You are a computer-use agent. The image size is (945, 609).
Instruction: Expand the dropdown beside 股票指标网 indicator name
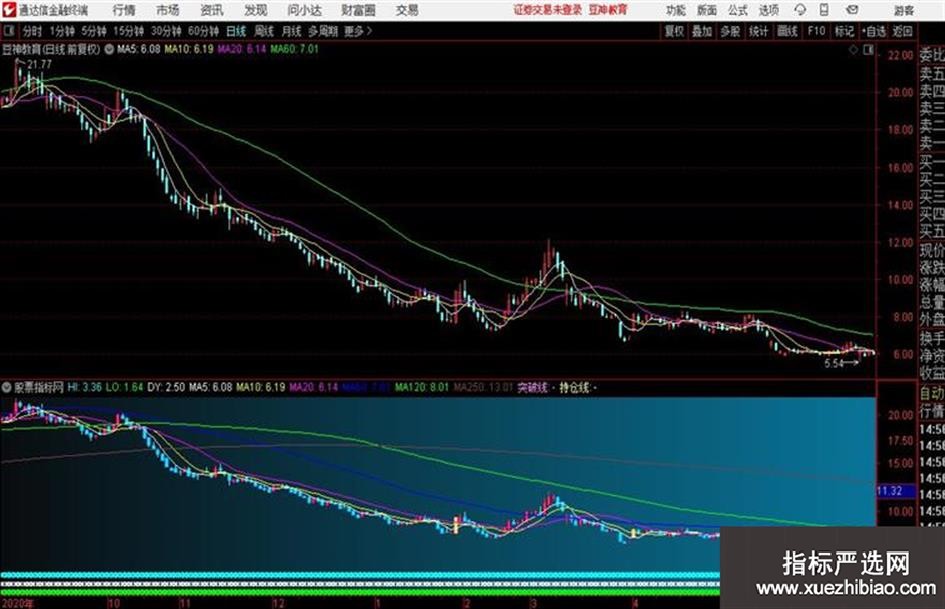coord(7,387)
